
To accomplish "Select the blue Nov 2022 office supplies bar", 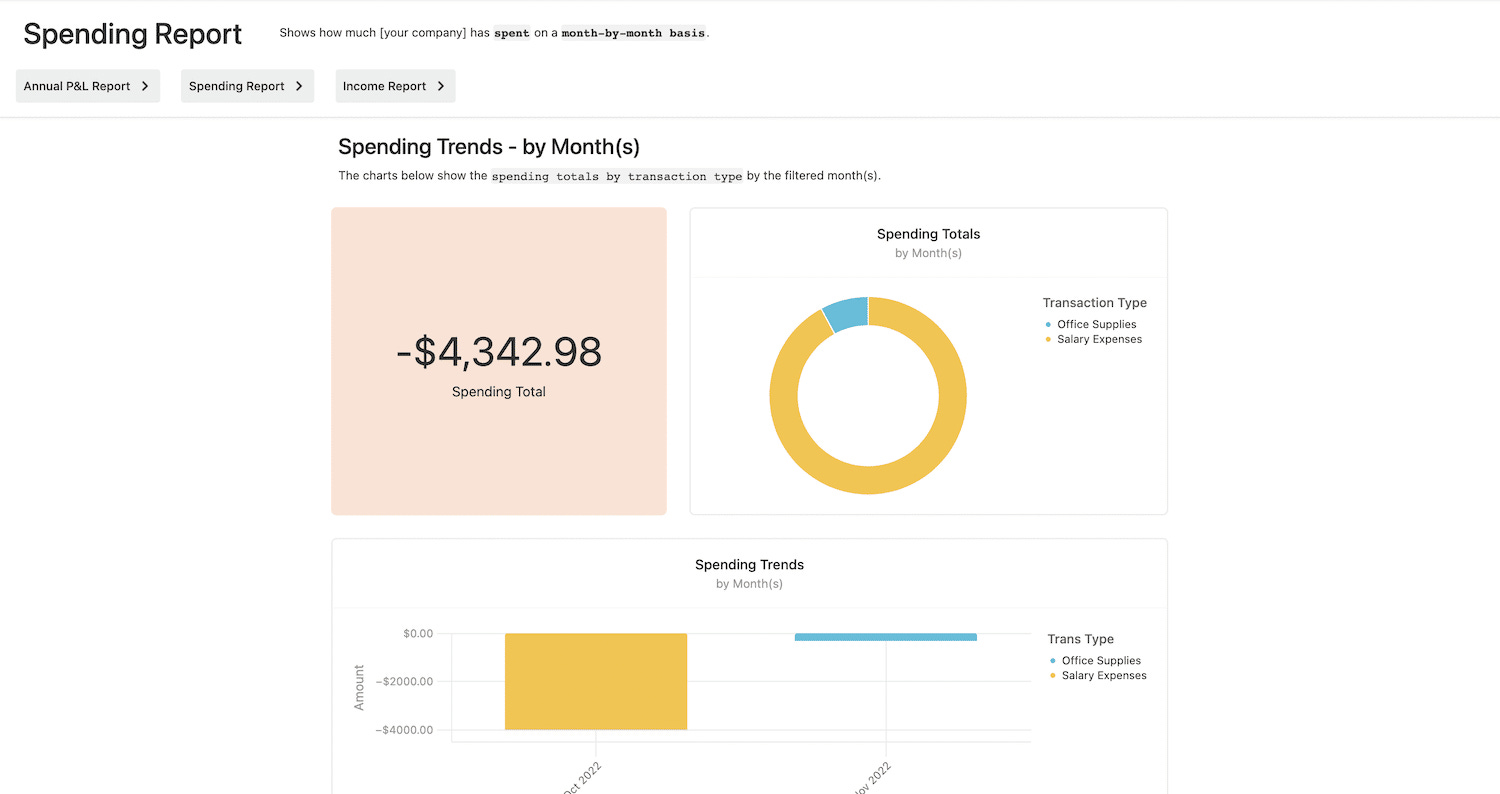I will point(886,637).
